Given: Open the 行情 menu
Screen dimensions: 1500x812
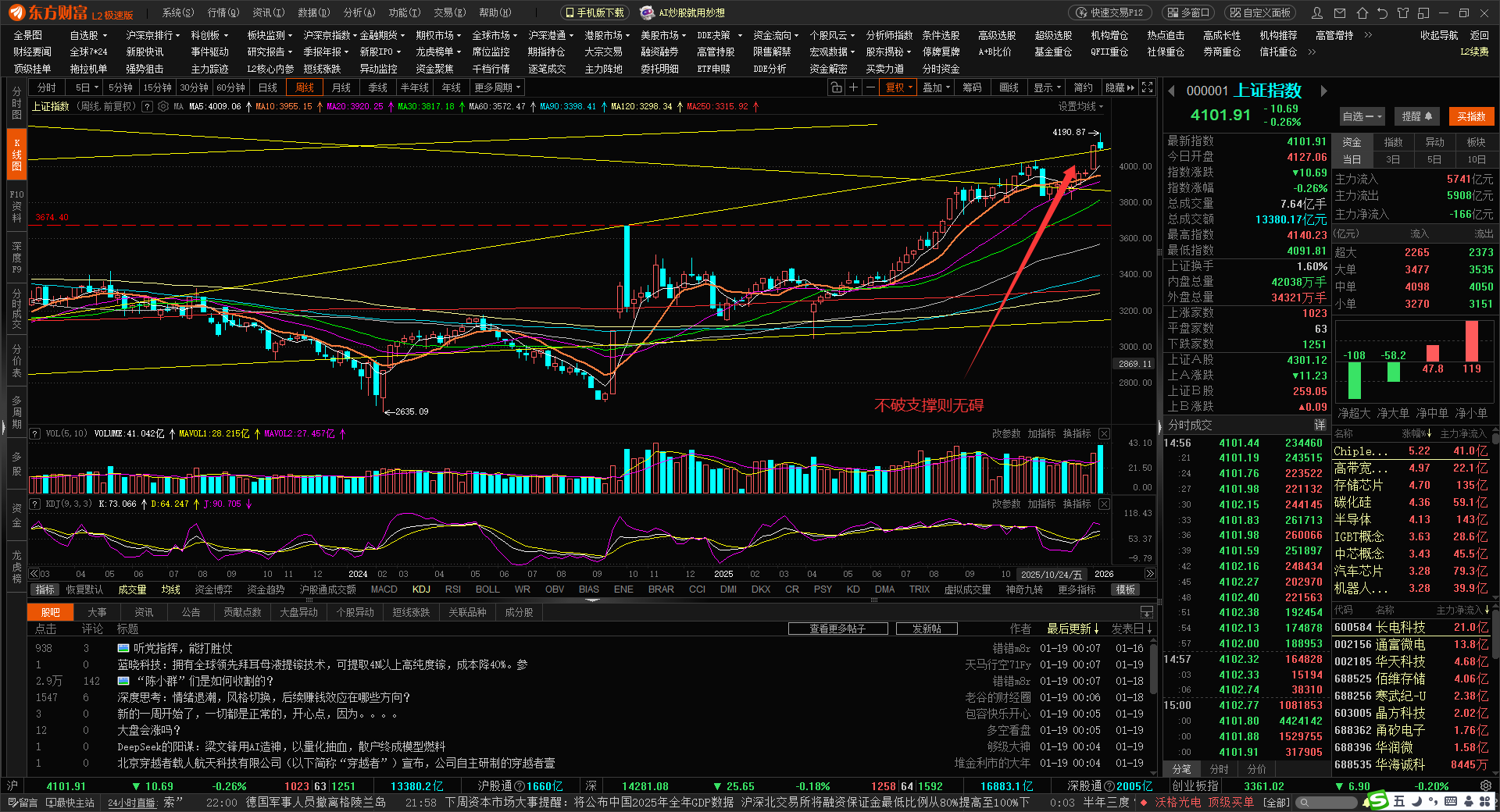Looking at the screenshot, I should pyautogui.click(x=223, y=12).
